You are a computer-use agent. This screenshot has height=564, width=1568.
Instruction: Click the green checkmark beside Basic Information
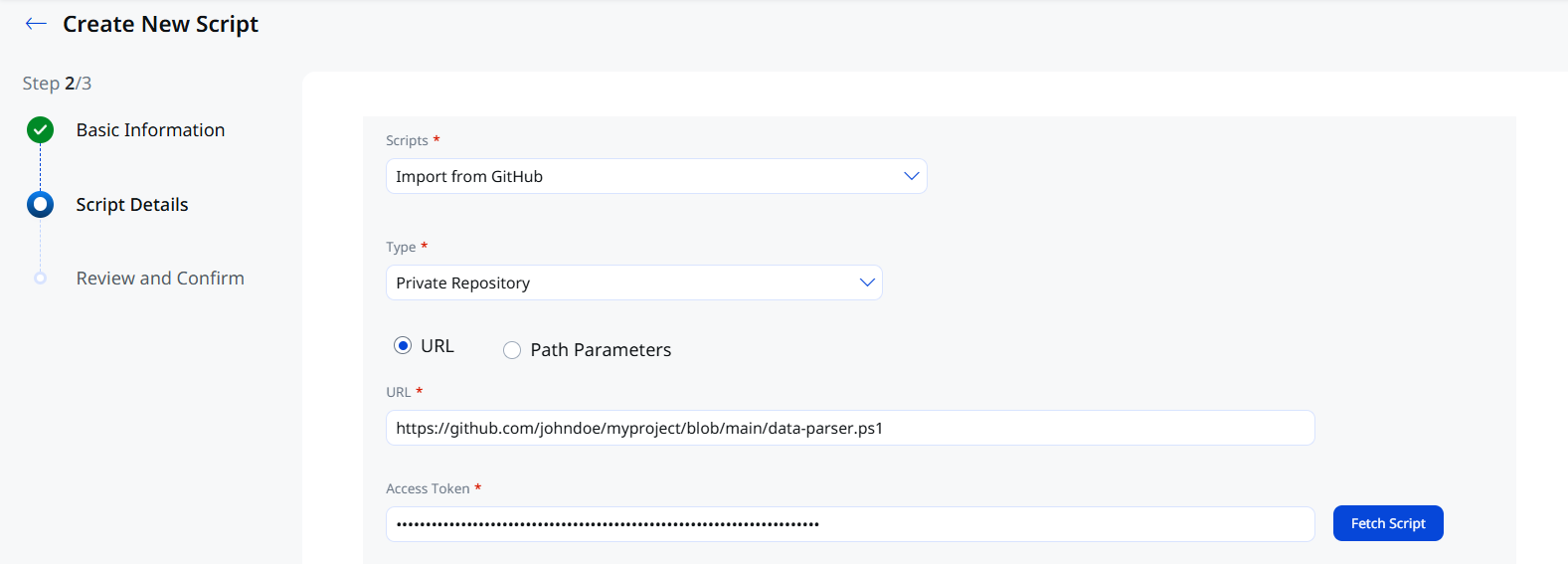[41, 129]
